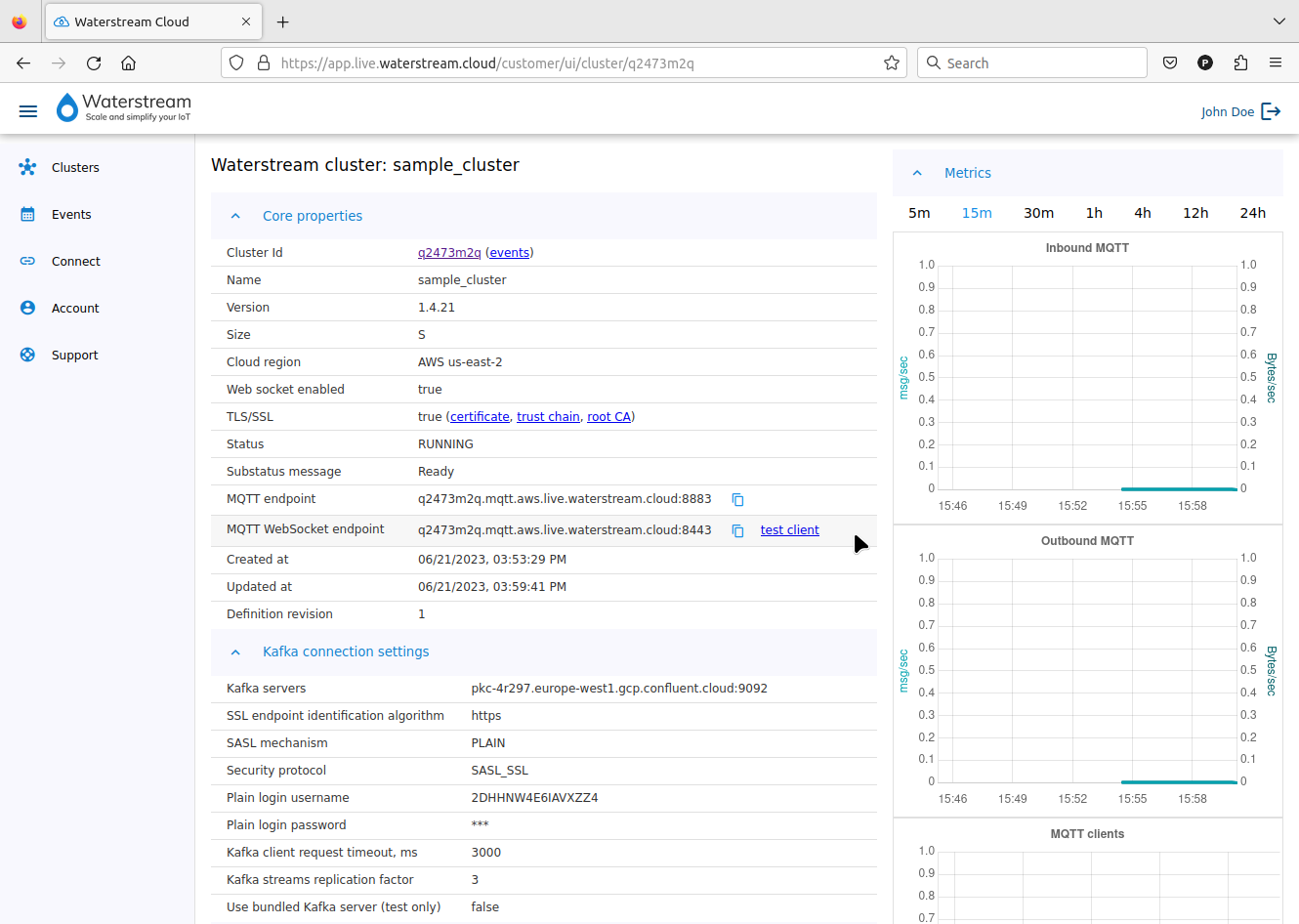The width and height of the screenshot is (1299, 924).
Task: Open the q2473m2q cluster ID link
Action: (x=449, y=252)
